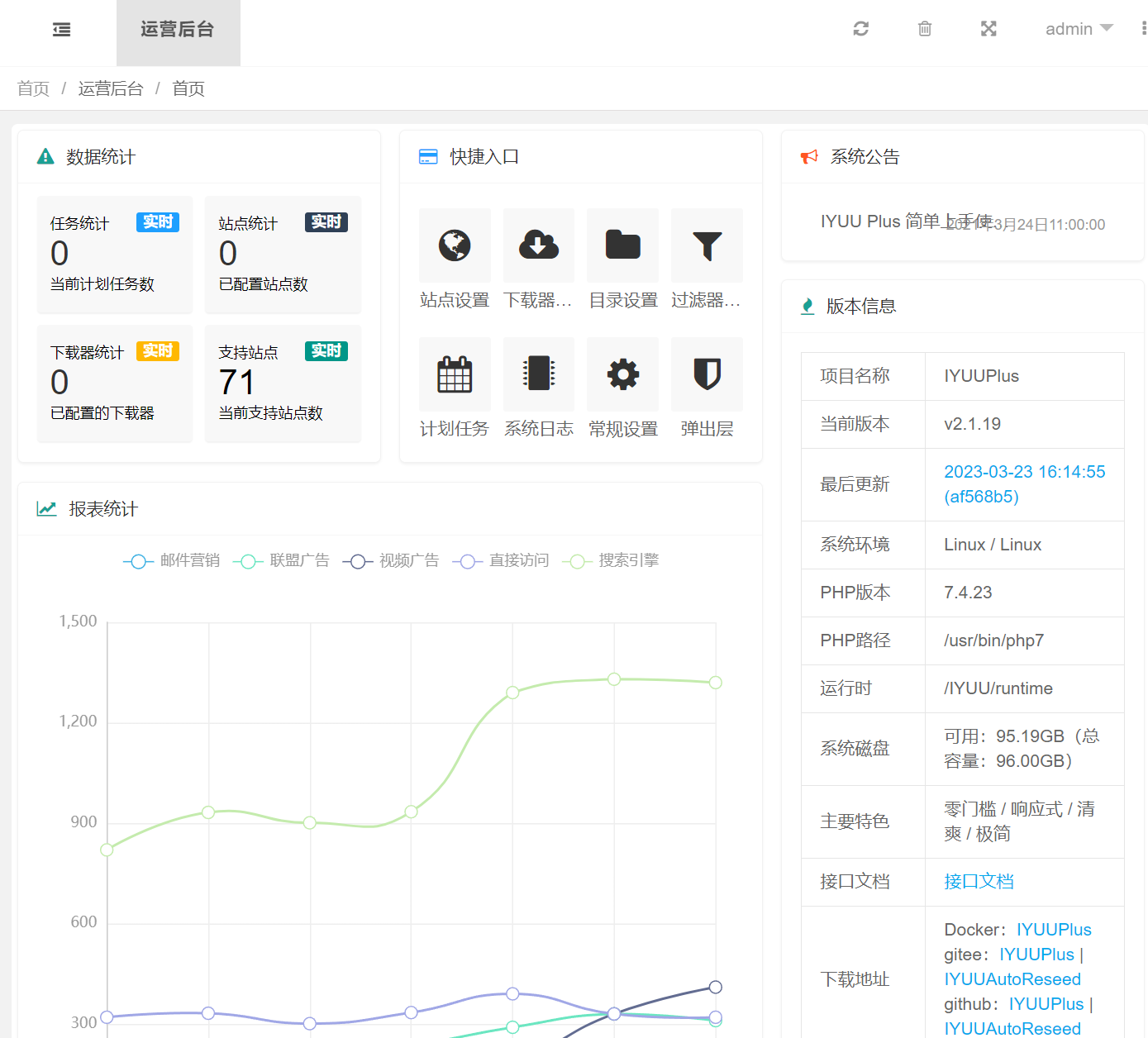Open the 2023-03-23 16:14:55 update link
The height and width of the screenshot is (1038, 1148).
[1025, 484]
